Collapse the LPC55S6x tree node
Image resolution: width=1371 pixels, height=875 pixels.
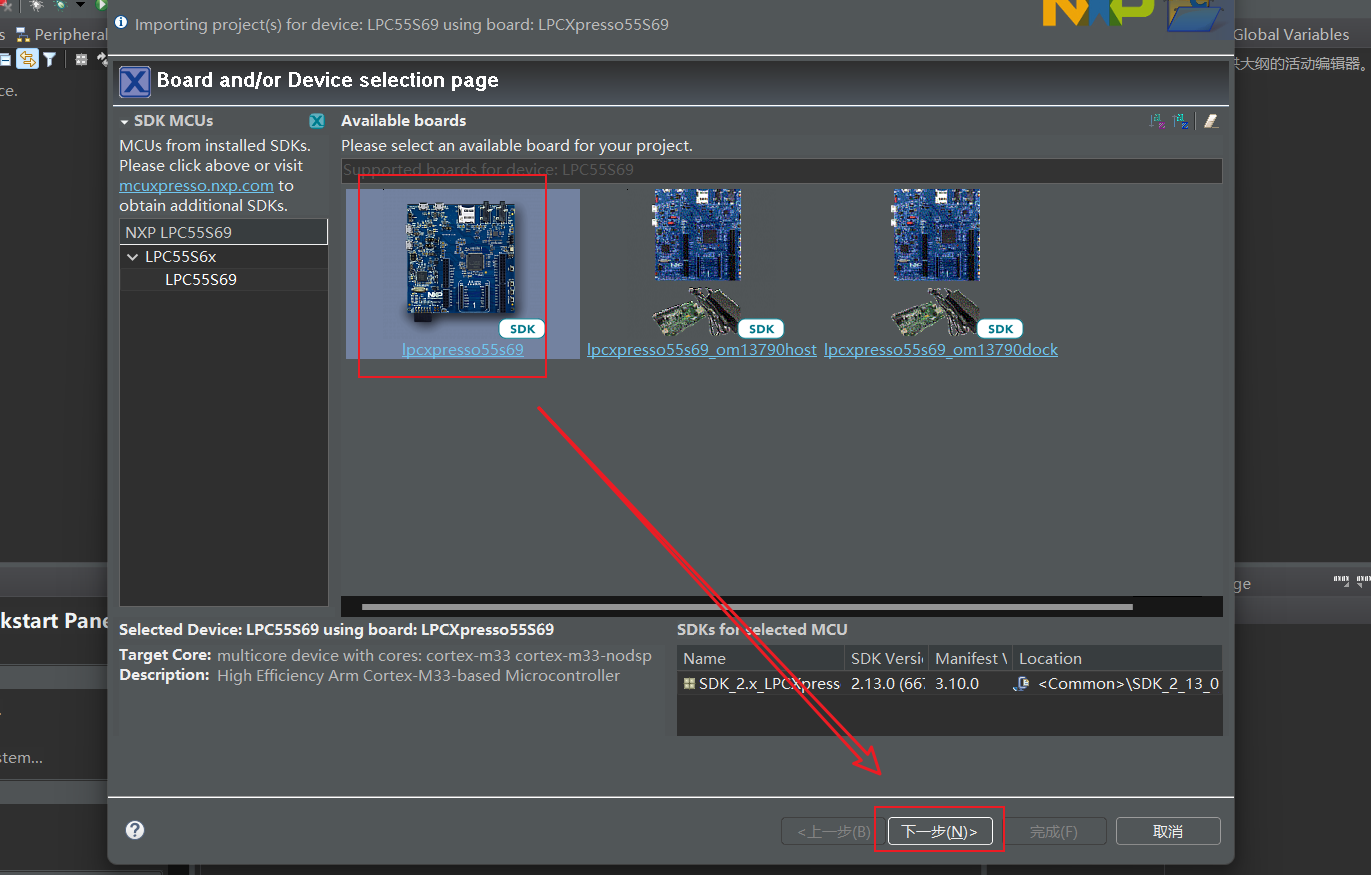tap(132, 257)
